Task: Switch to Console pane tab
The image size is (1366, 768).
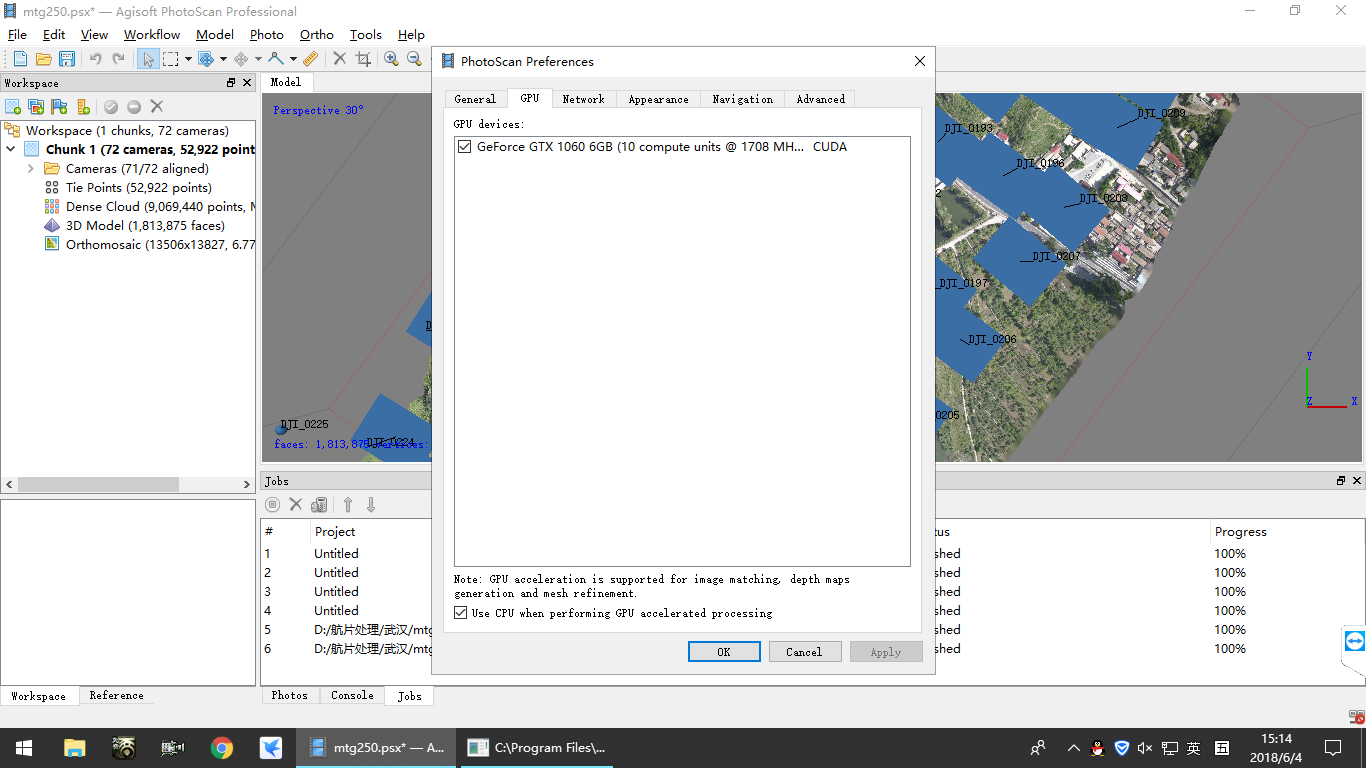Action: (x=352, y=696)
